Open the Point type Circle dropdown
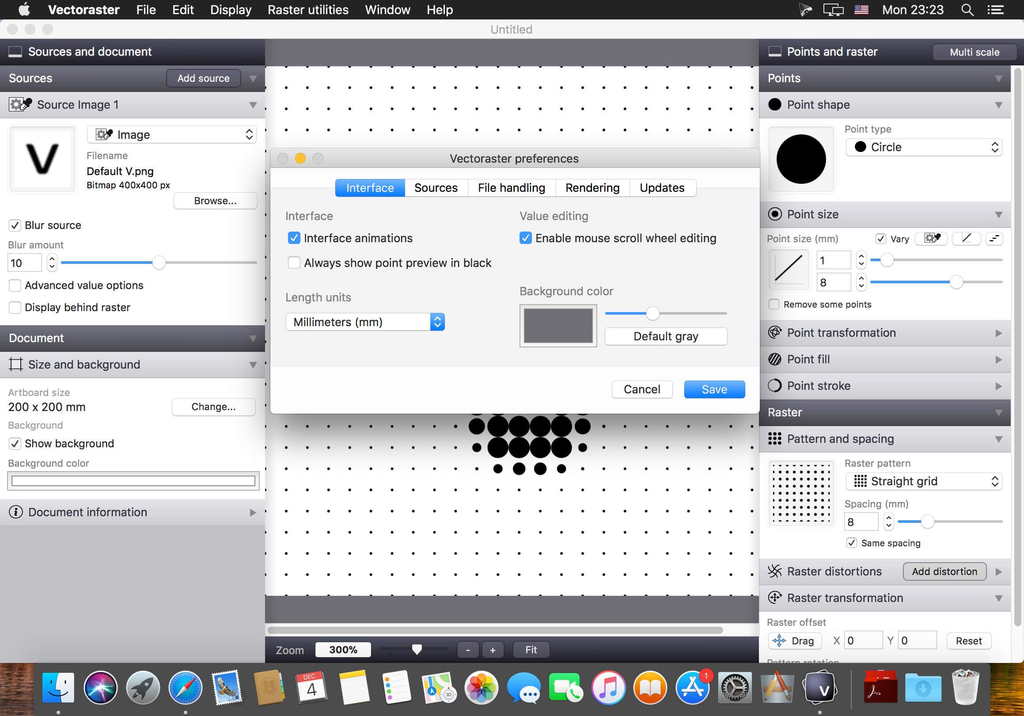 pyautogui.click(x=923, y=147)
